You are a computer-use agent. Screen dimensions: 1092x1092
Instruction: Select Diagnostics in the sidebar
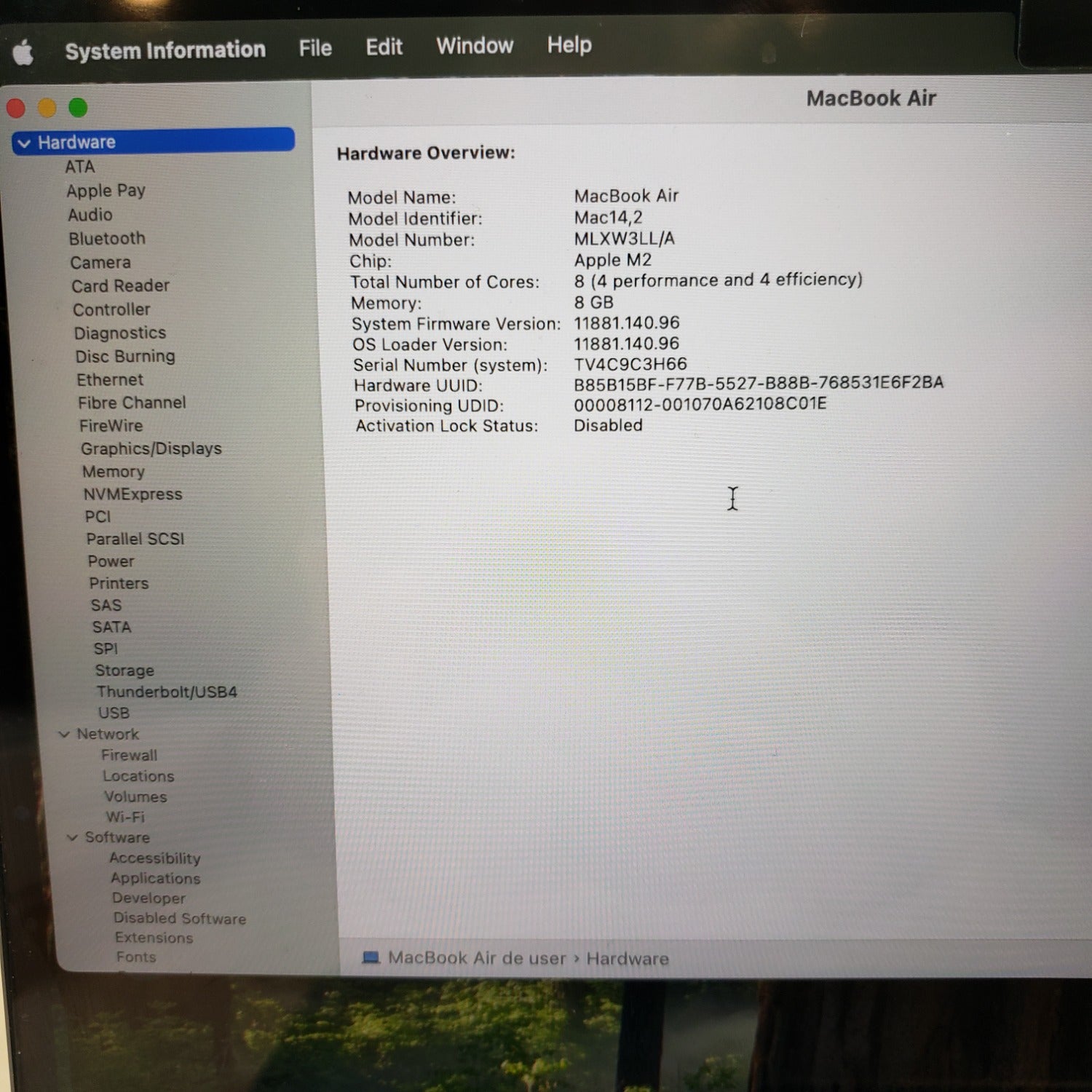point(120,333)
